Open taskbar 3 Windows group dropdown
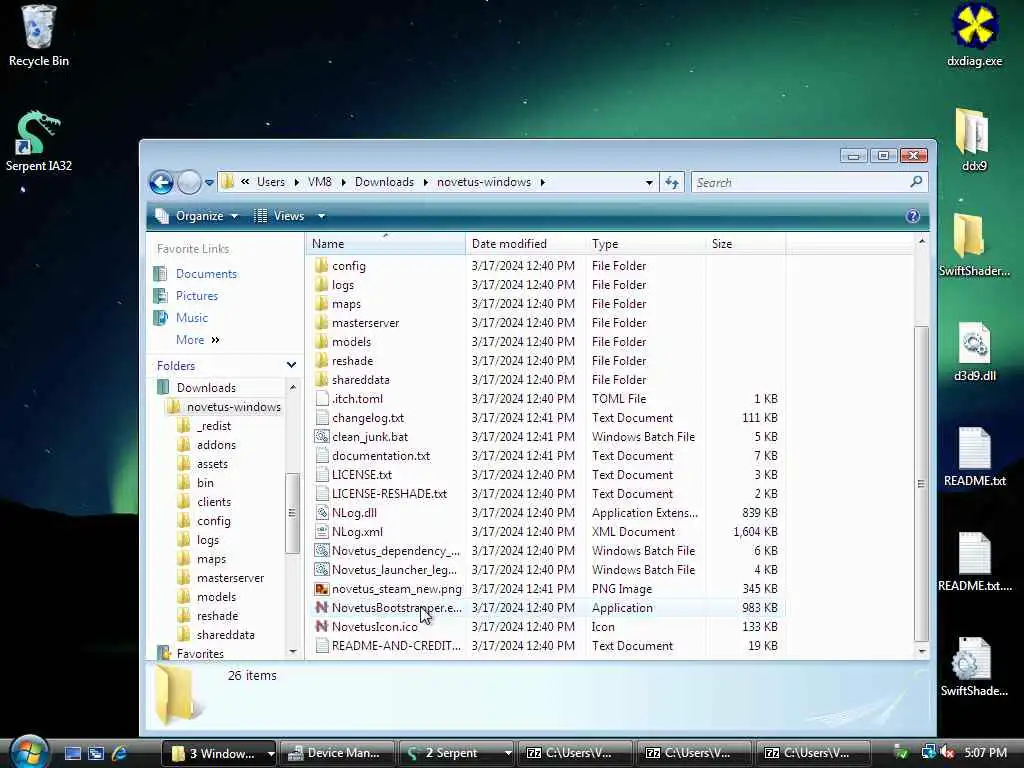 coord(270,754)
